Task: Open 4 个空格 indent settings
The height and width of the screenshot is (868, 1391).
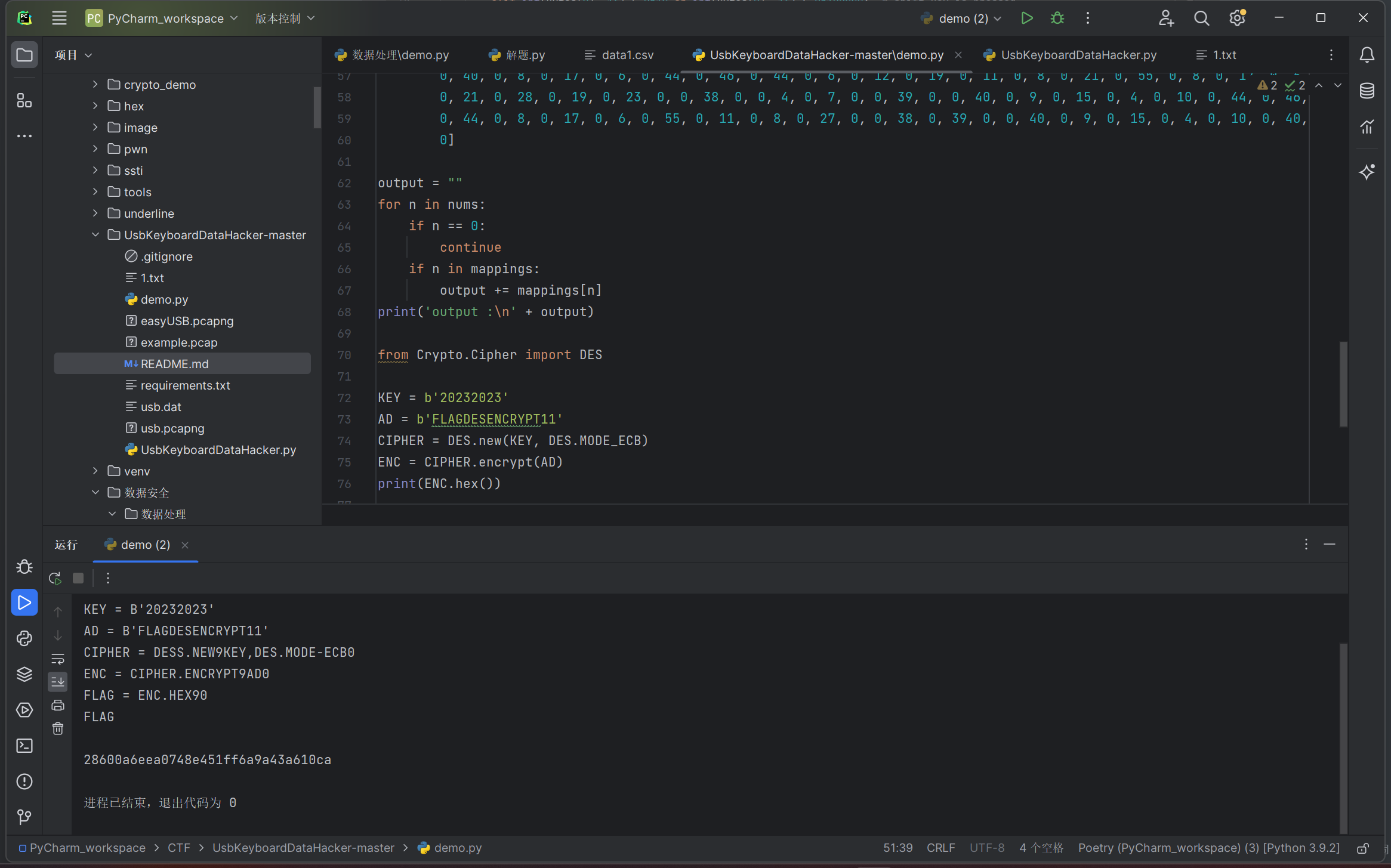Action: click(x=1041, y=848)
